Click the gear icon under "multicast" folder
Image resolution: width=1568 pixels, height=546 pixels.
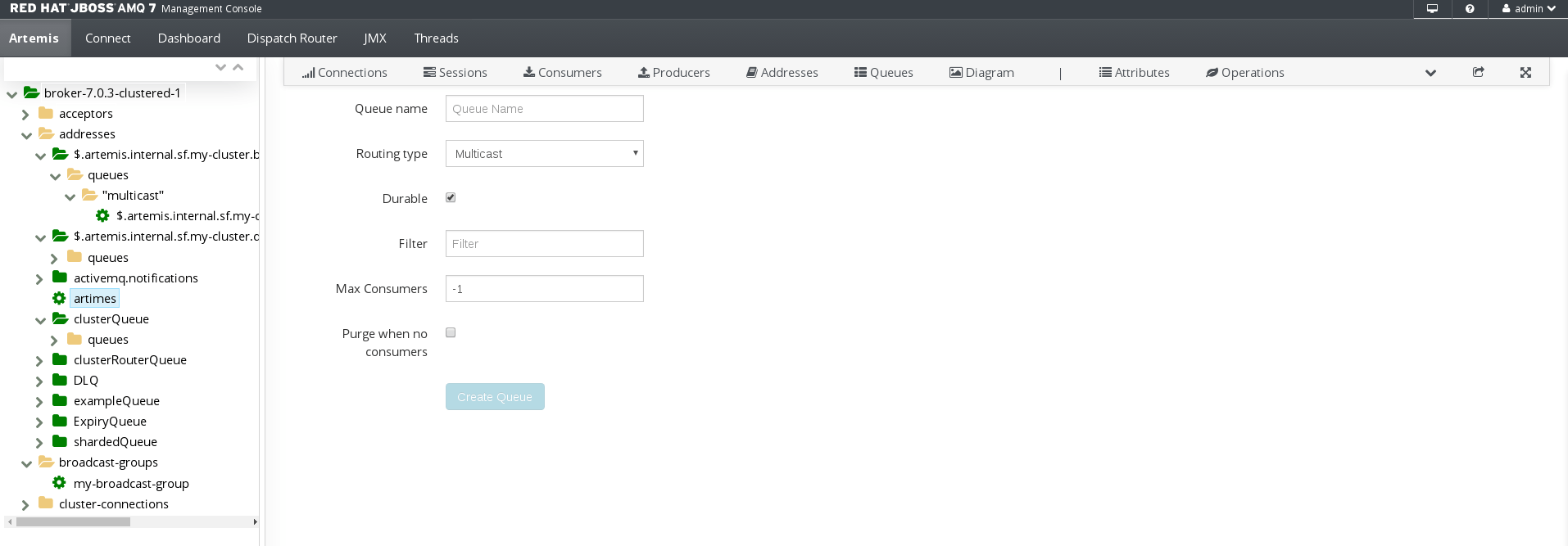102,215
